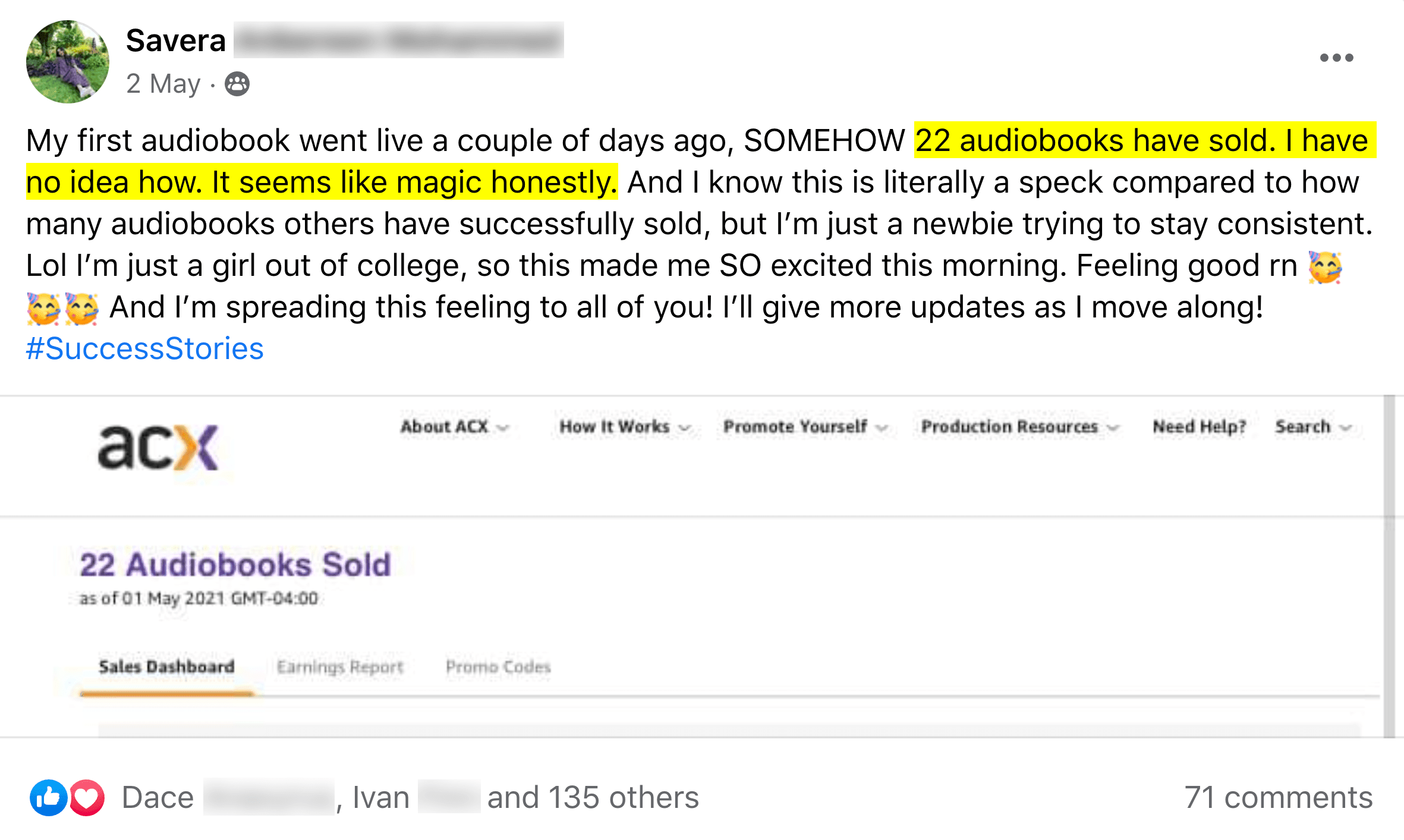
Task: Select the Sales Dashboard tab
Action: pyautogui.click(x=166, y=667)
